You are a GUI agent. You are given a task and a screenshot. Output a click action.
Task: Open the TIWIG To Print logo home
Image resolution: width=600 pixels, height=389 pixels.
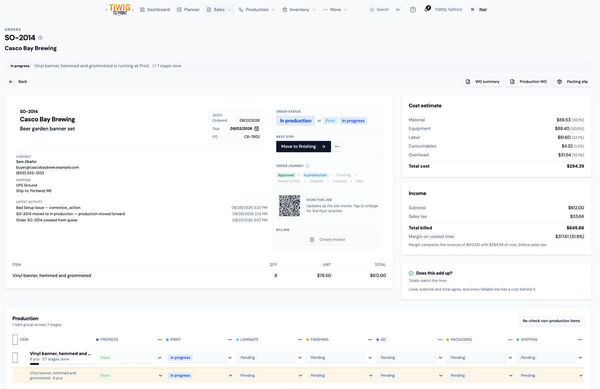pos(119,10)
